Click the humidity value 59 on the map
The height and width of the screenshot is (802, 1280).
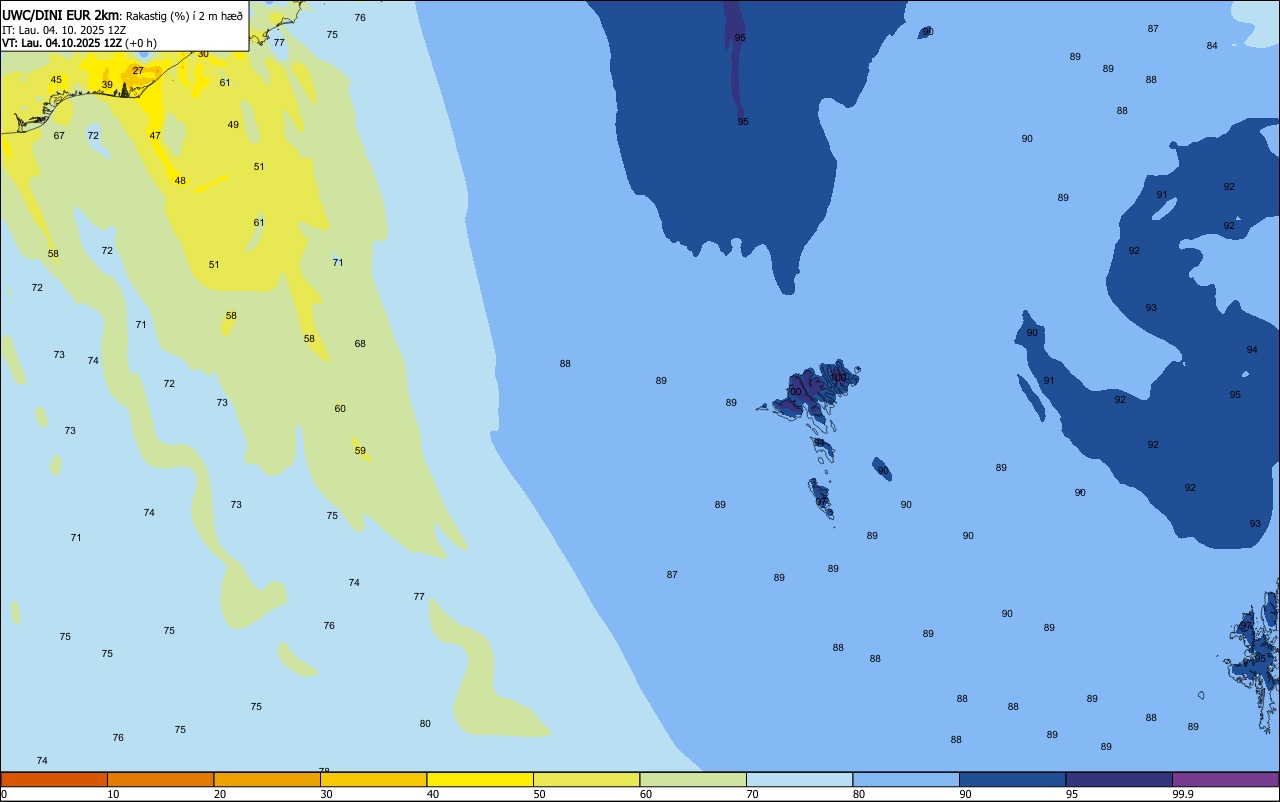(x=360, y=451)
